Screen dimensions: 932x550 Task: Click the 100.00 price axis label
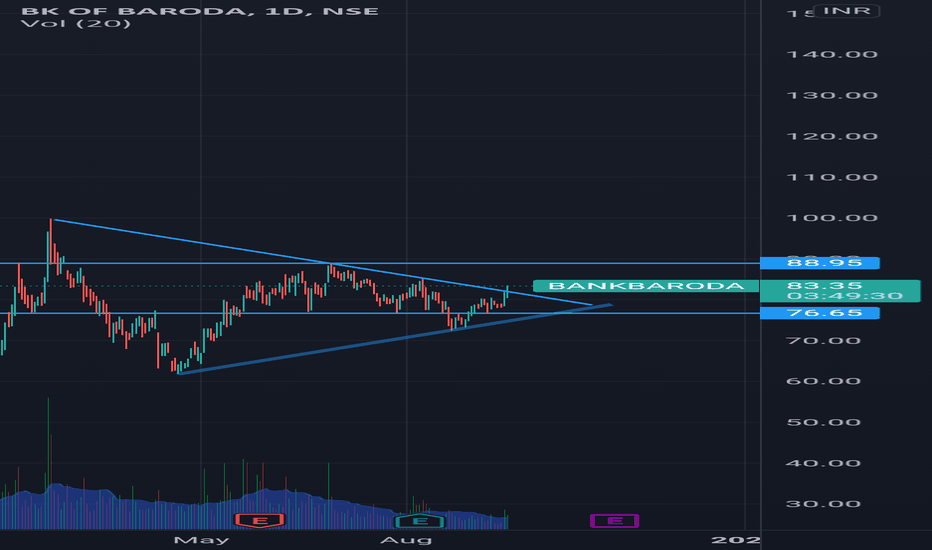(x=832, y=218)
